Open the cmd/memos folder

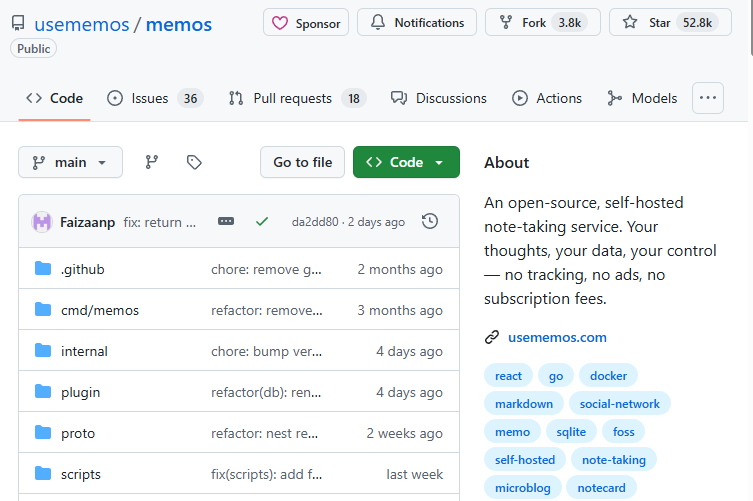100,310
